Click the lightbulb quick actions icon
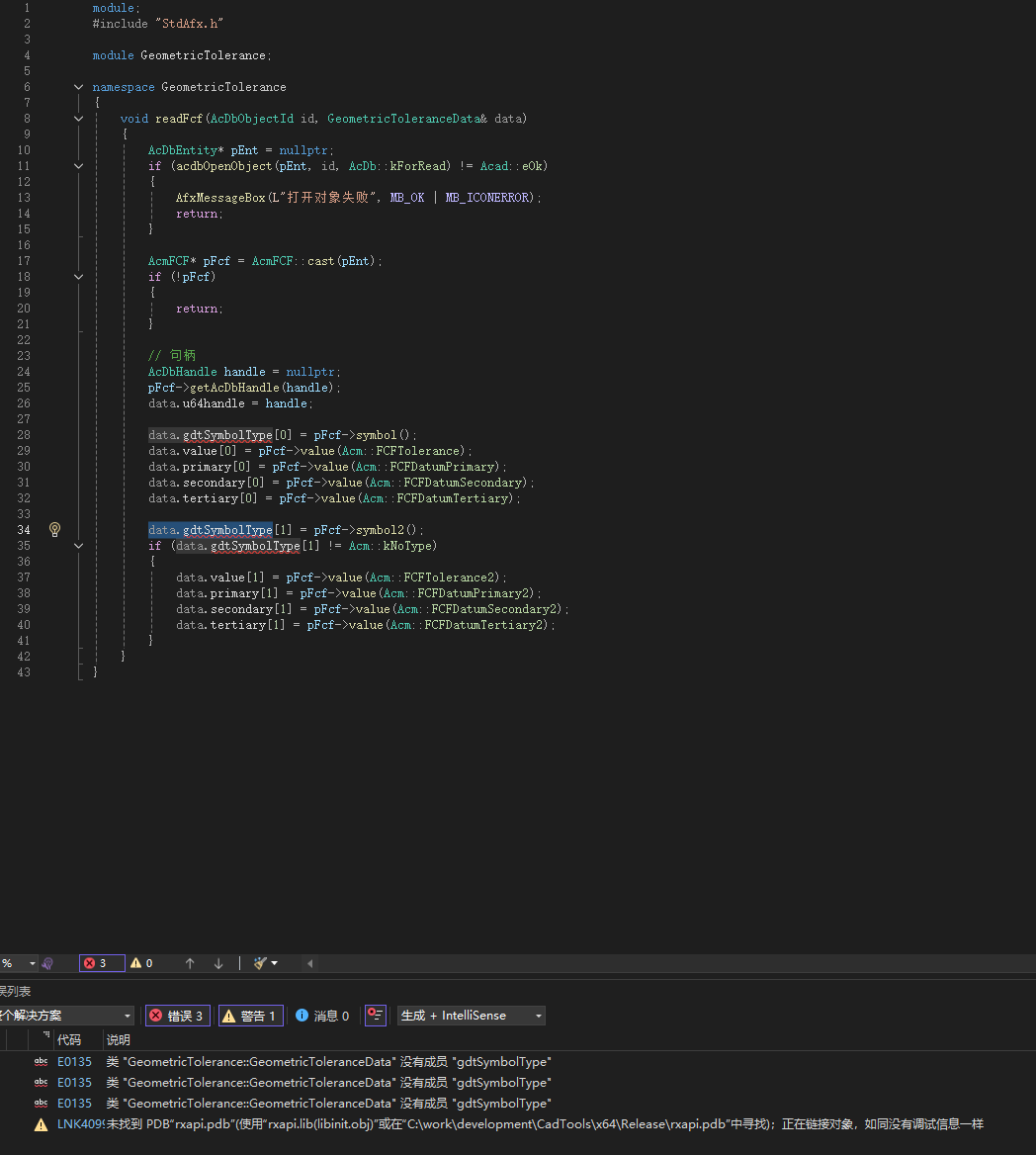 point(55,530)
